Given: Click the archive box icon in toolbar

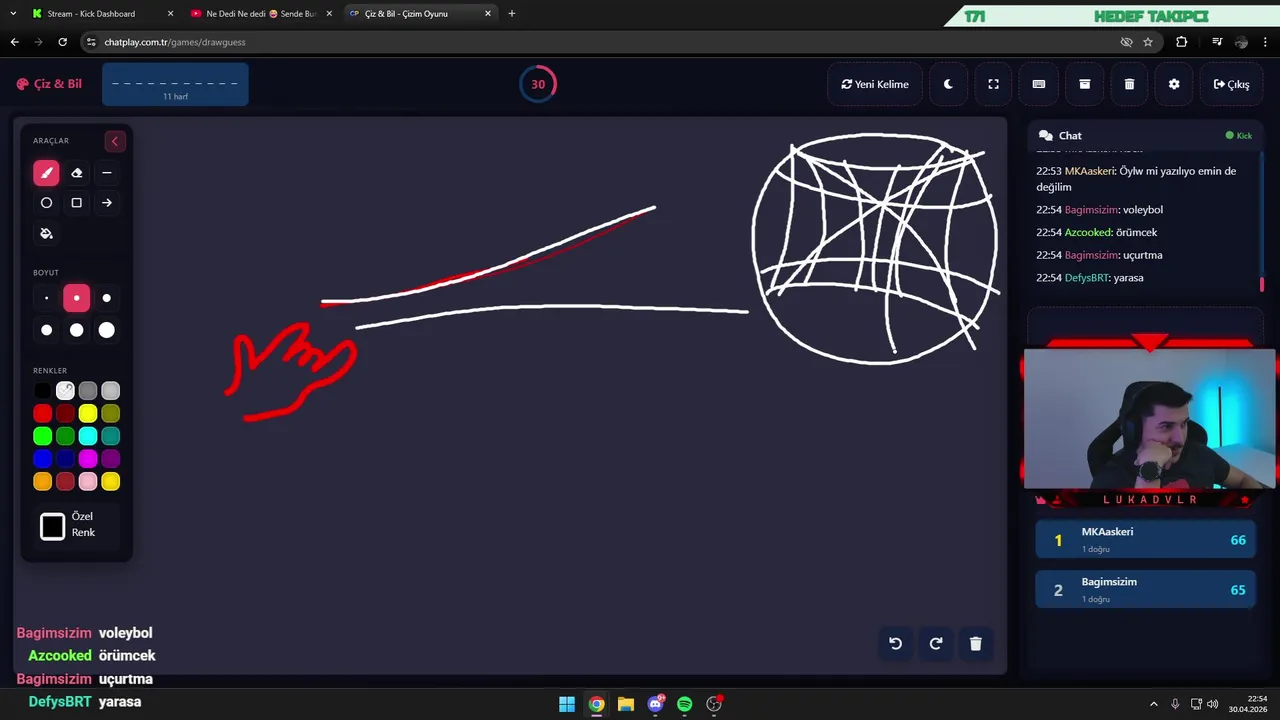Looking at the screenshot, I should pyautogui.click(x=1084, y=84).
